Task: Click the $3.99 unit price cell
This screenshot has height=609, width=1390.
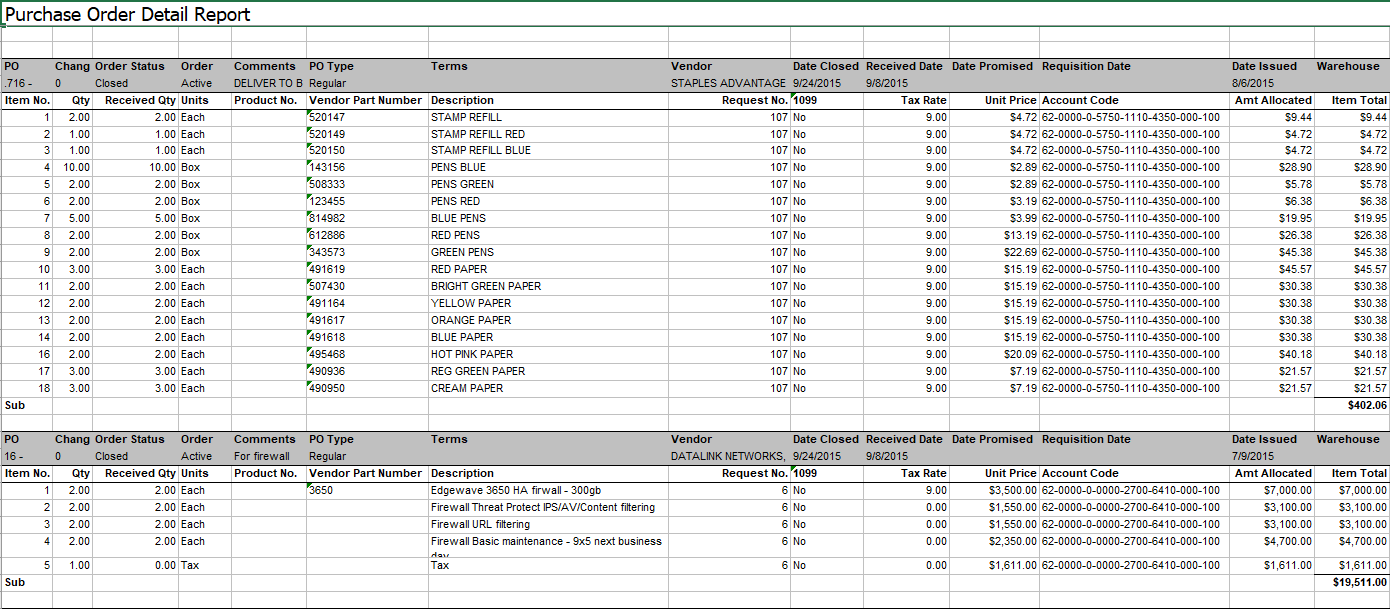Action: pyautogui.click(x=994, y=219)
